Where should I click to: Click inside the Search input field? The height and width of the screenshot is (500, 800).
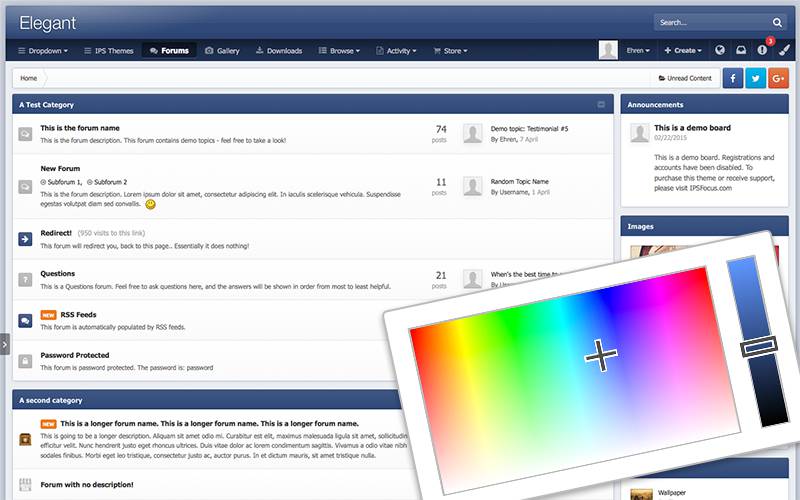click(712, 22)
